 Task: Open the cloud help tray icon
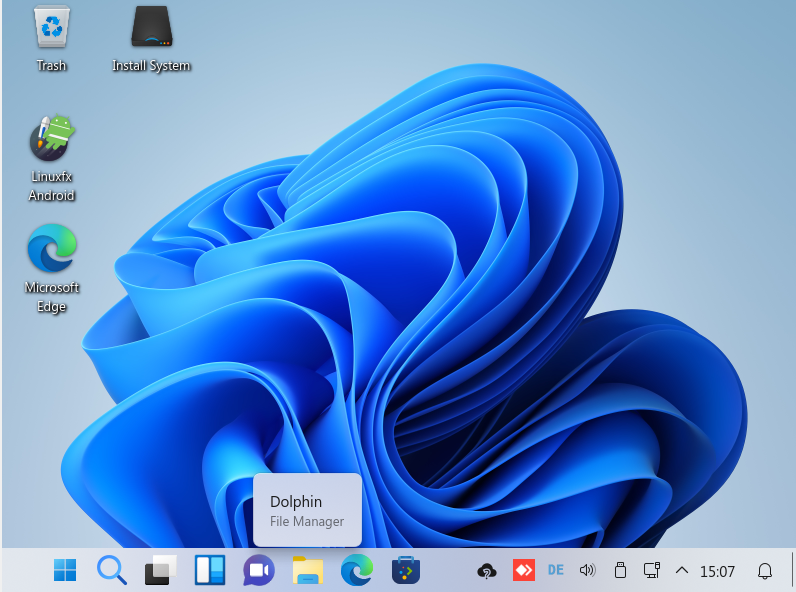click(487, 571)
